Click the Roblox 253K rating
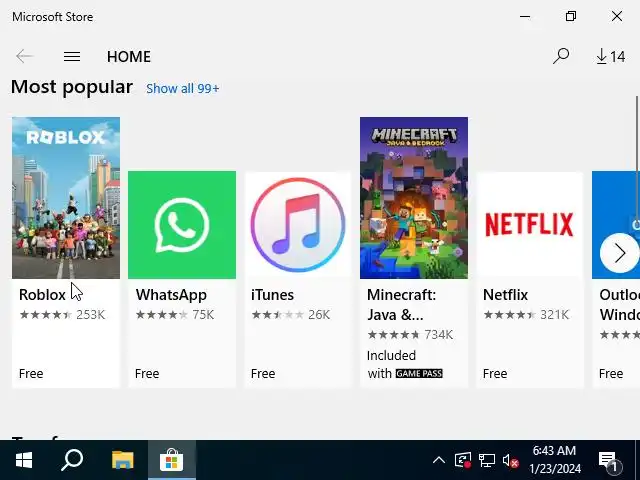The height and width of the screenshot is (480, 640). pyautogui.click(x=62, y=315)
